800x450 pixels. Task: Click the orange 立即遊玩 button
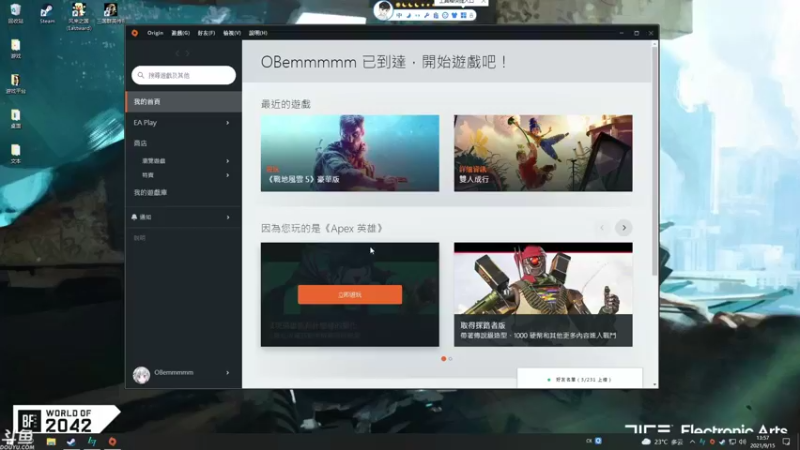349,294
